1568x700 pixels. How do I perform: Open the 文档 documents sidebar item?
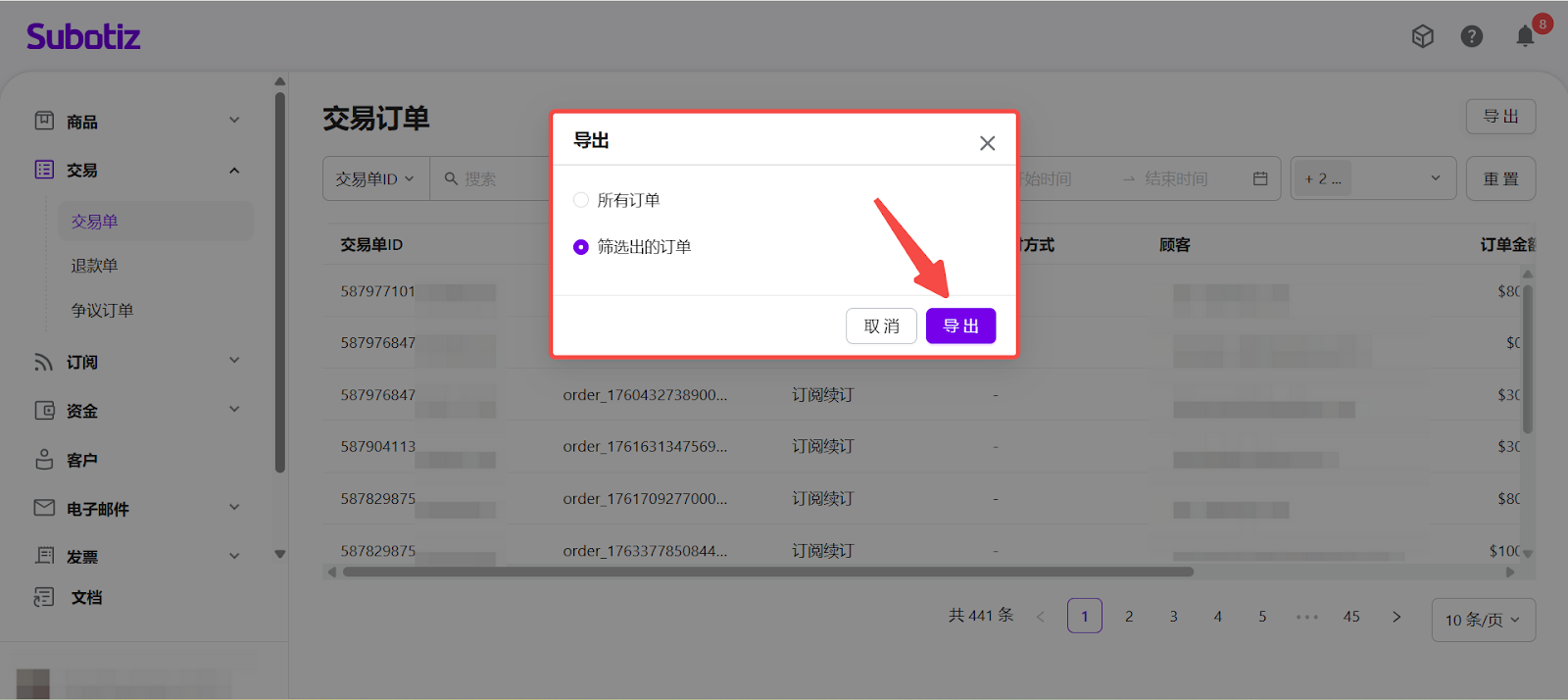[x=85, y=597]
